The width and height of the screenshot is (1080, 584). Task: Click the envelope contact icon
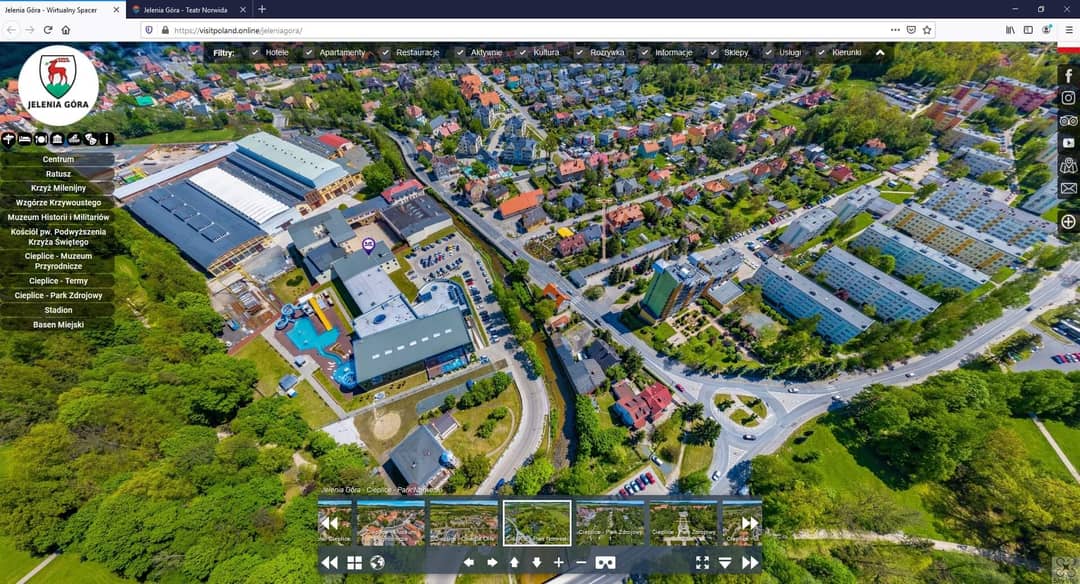point(1068,188)
